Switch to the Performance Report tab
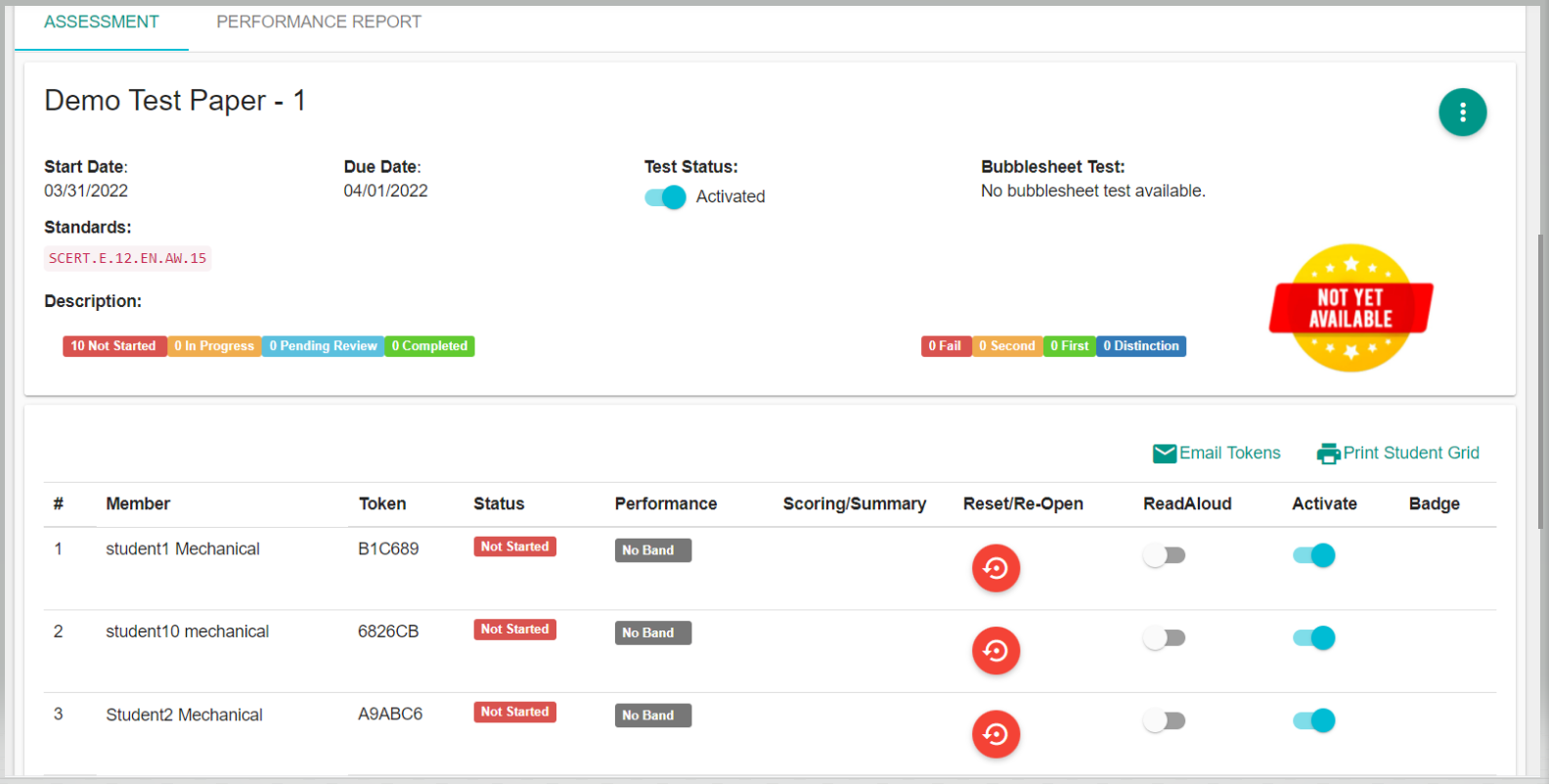This screenshot has width=1549, height=784. point(319,22)
